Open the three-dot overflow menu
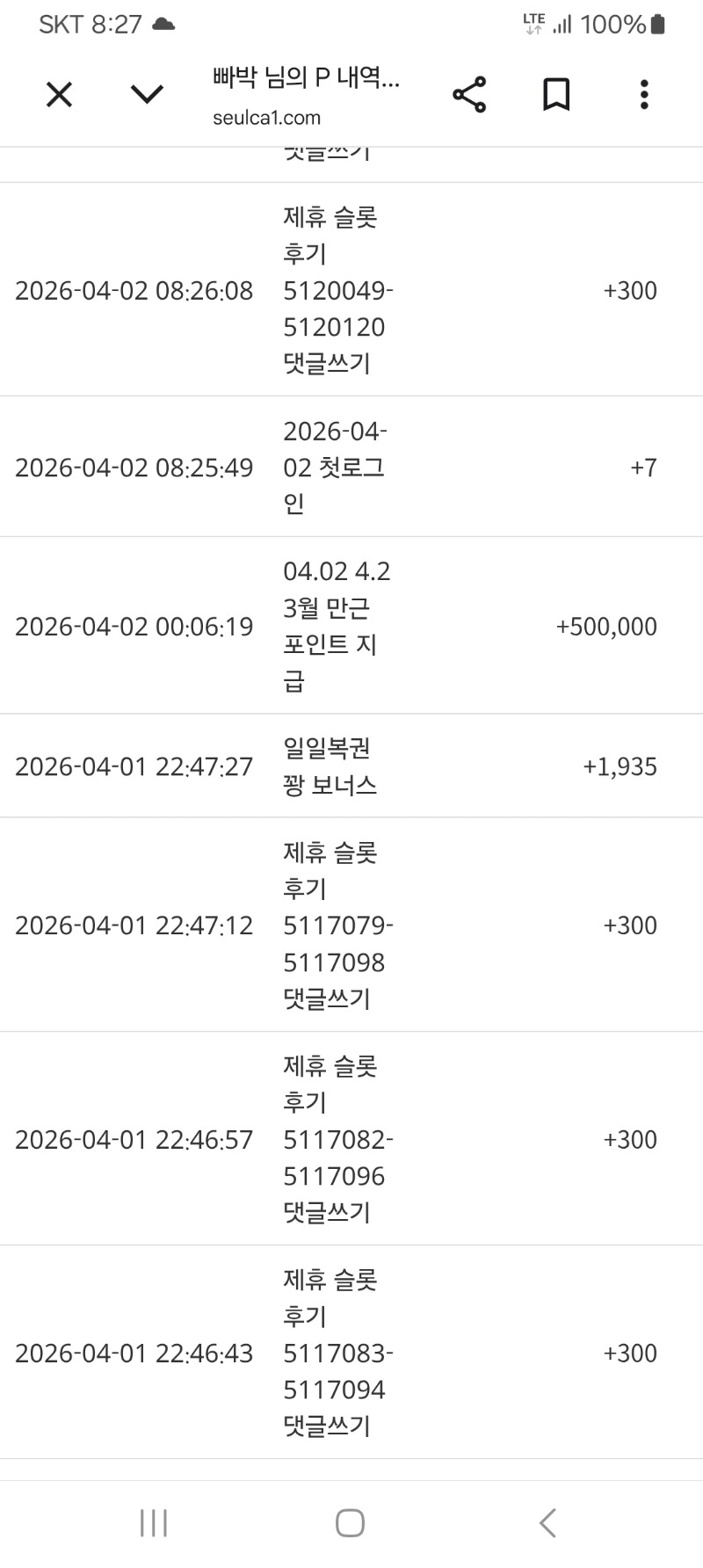Image resolution: width=703 pixels, height=1568 pixels. tap(644, 94)
